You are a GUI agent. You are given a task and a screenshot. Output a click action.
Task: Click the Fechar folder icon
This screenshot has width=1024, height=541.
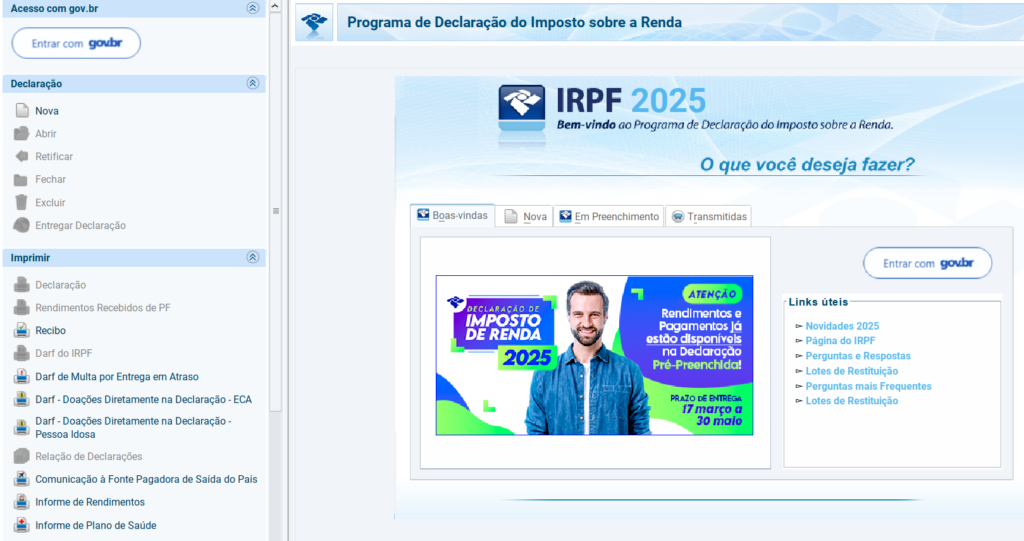pos(22,180)
